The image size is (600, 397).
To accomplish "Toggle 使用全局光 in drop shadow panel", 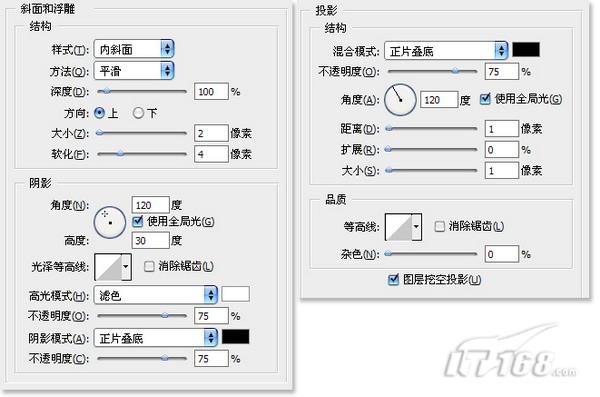I will pos(485,99).
